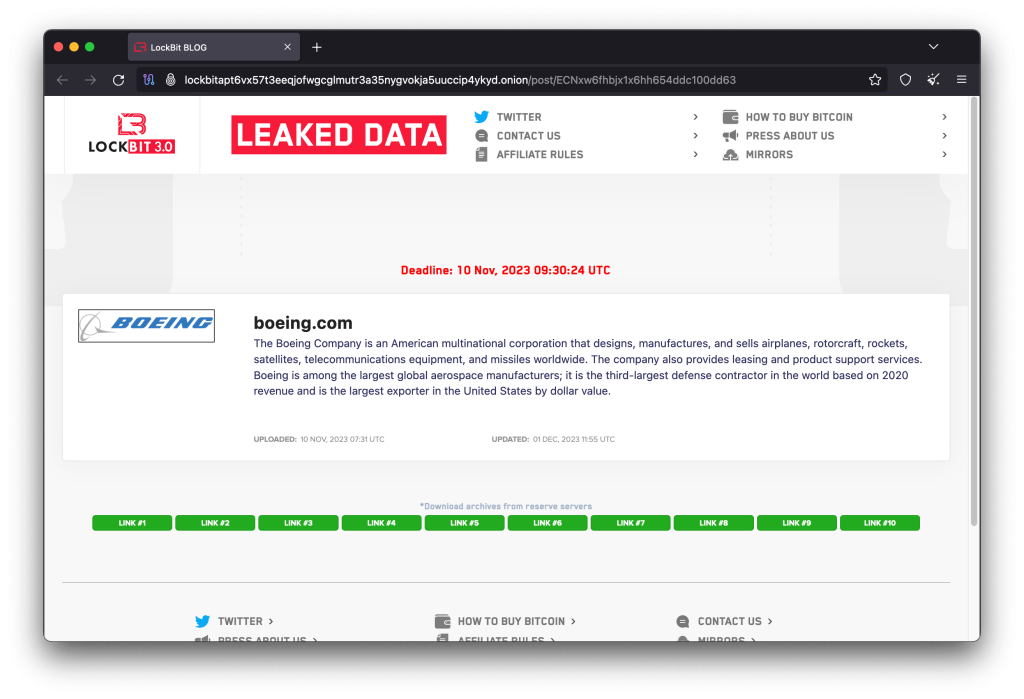
Task: Click the Mirrors cloud icon in header
Action: tap(730, 155)
